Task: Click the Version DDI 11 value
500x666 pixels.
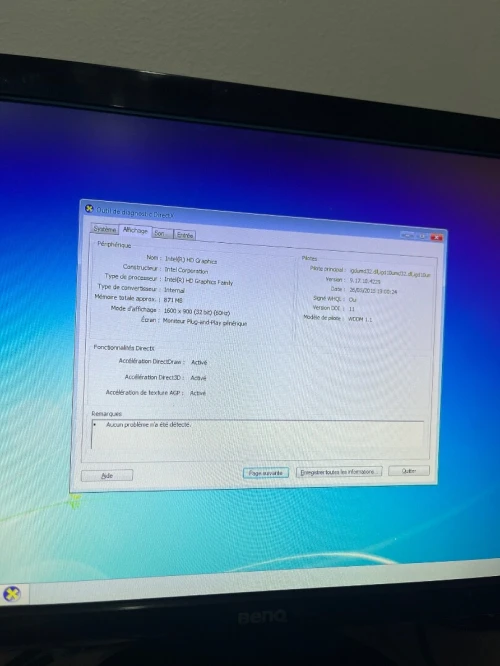Action: click(x=351, y=309)
